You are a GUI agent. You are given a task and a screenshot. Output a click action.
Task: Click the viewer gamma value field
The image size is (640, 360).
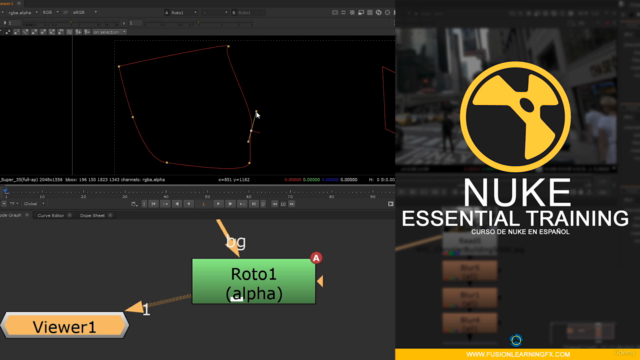click(x=136, y=23)
